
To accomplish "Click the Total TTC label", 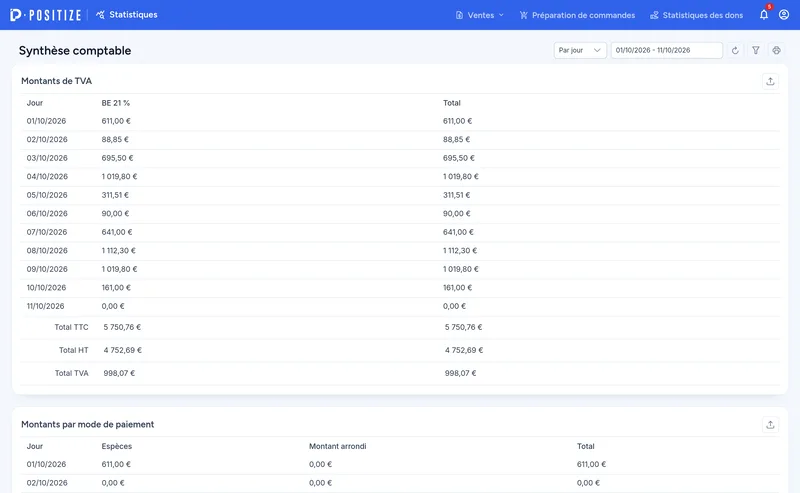I will tap(71, 327).
